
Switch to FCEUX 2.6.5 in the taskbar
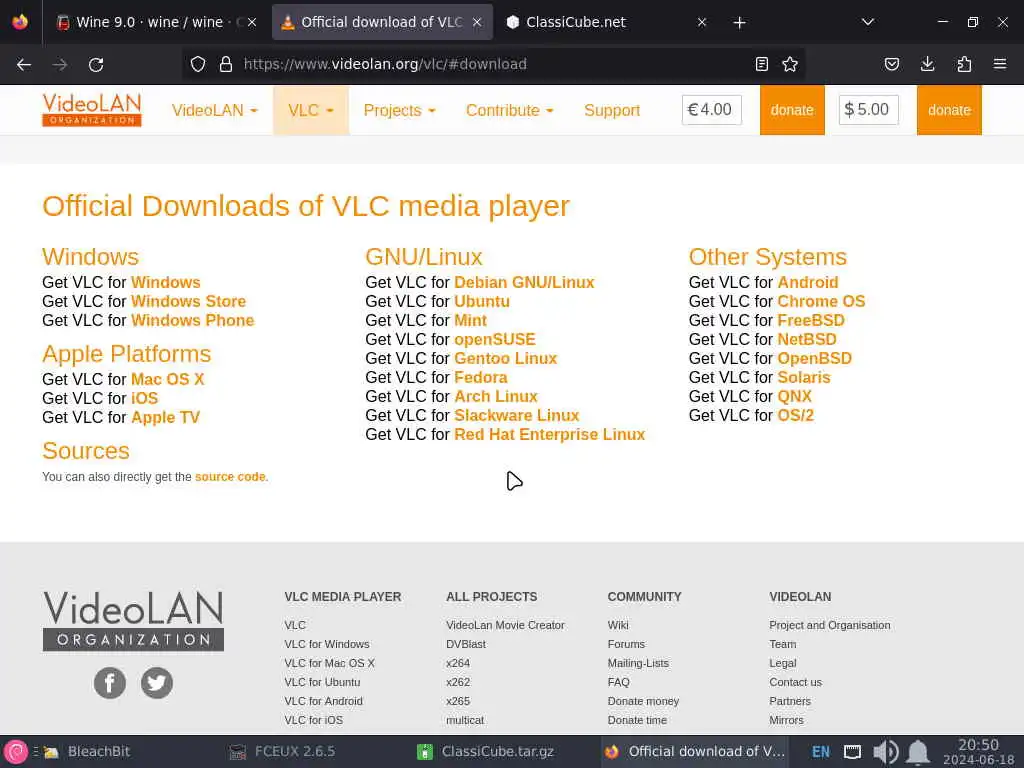pos(282,752)
